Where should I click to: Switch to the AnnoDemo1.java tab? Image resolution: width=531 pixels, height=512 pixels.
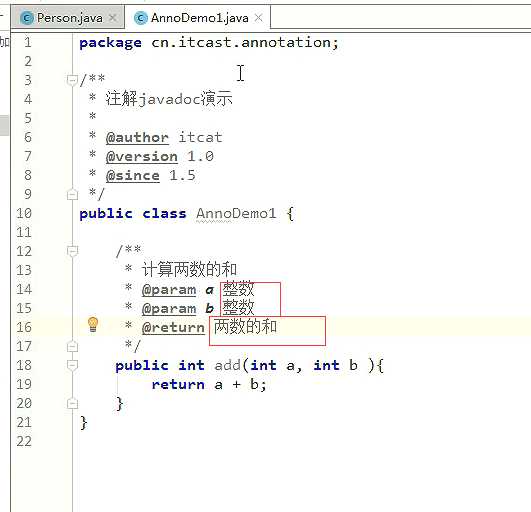(199, 18)
